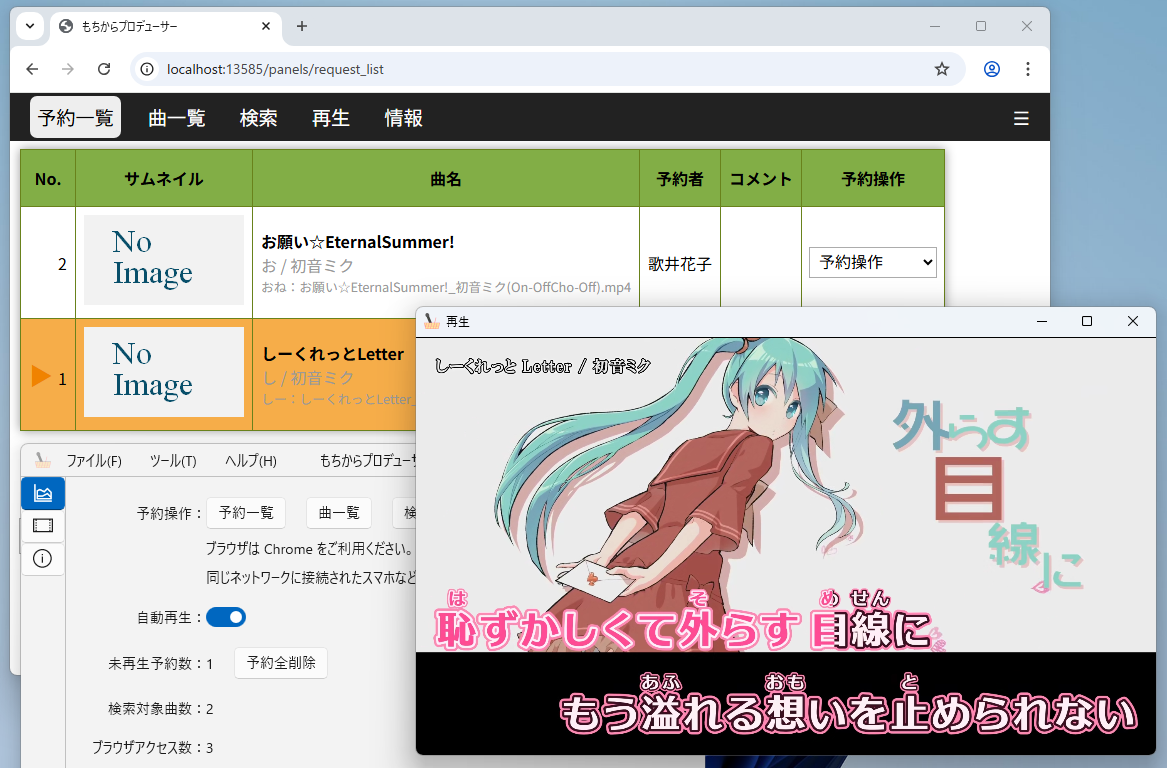The height and width of the screenshot is (768, 1167).
Task: Click No Image thumbnail for しーくれっとLetter
Action: click(x=164, y=372)
